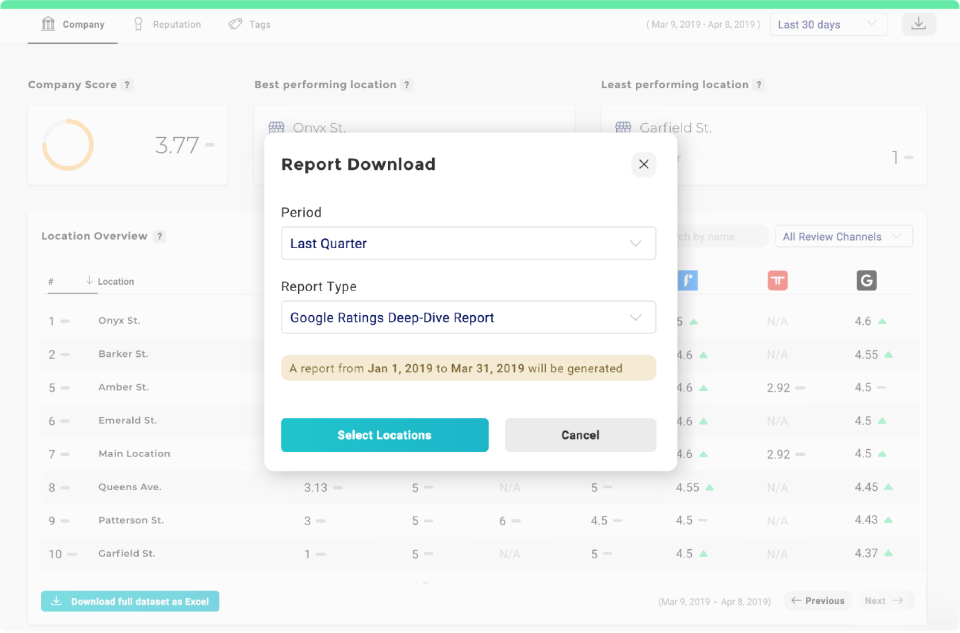Click the Company Score progress ring
The image size is (960, 633).
[67, 145]
